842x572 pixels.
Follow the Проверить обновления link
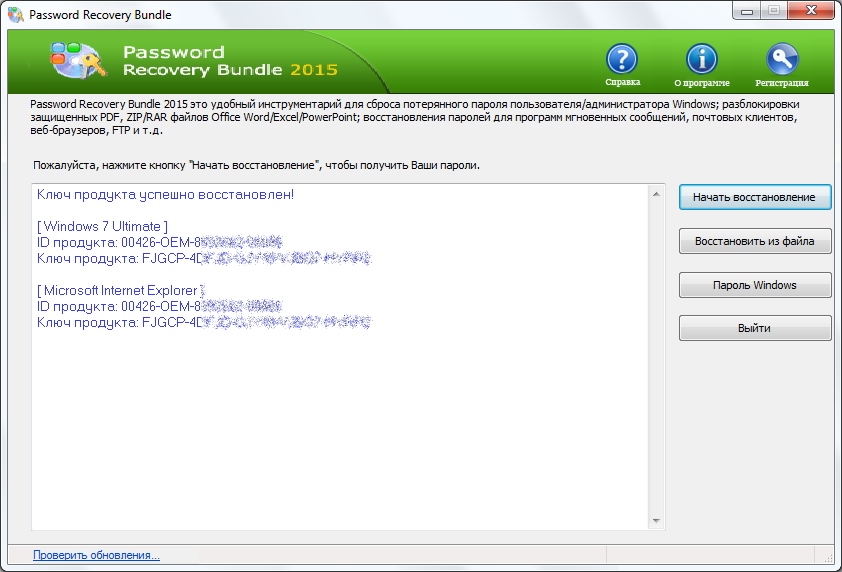tap(96, 555)
